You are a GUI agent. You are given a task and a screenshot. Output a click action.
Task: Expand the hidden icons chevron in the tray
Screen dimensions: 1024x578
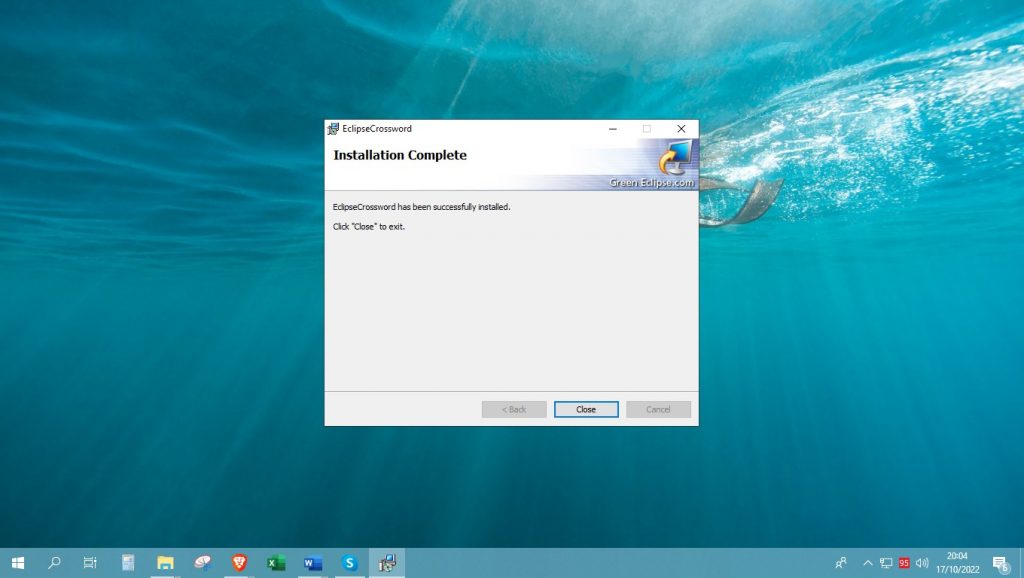coord(866,563)
